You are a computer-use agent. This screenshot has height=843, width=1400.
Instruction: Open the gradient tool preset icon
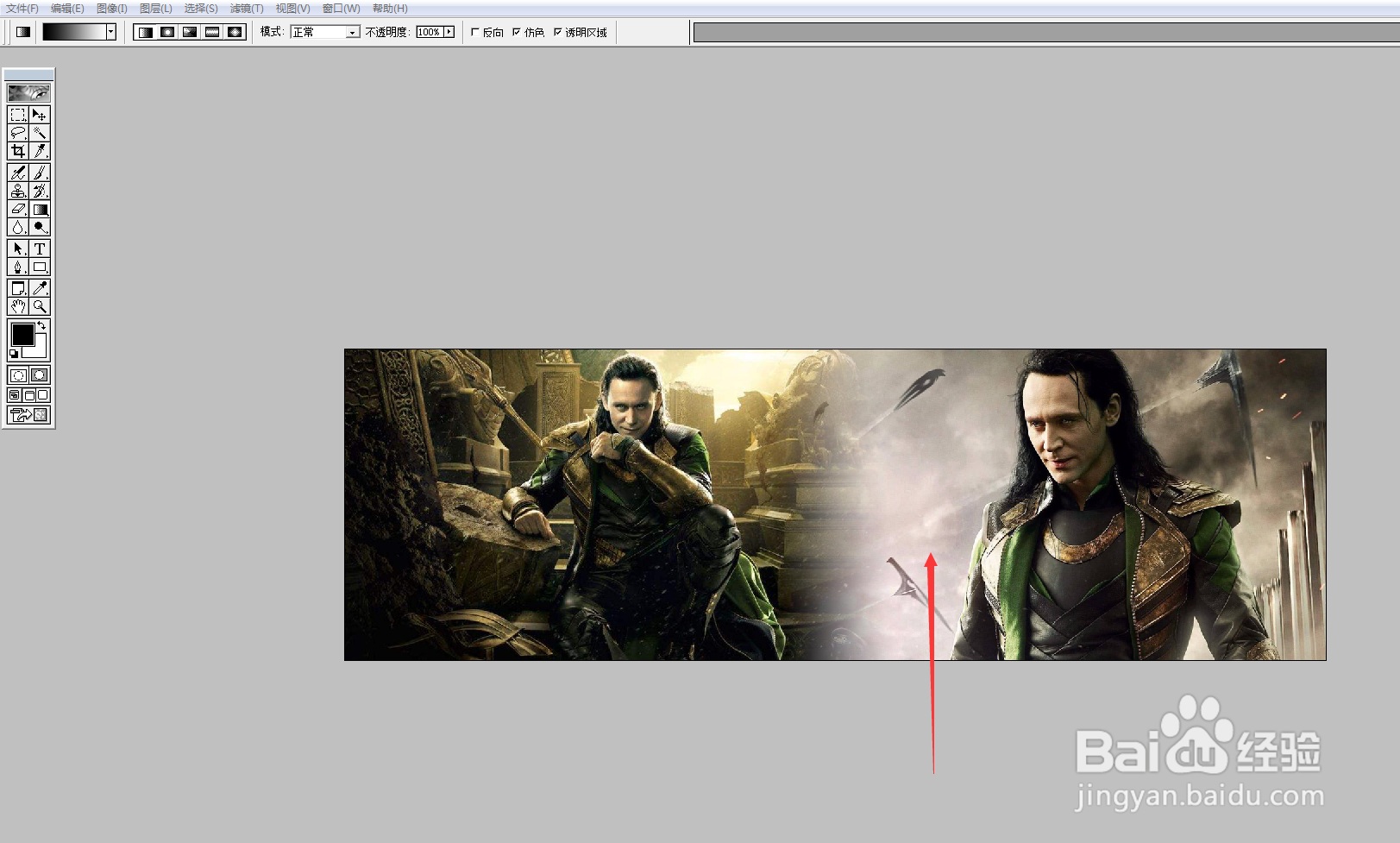click(x=23, y=32)
